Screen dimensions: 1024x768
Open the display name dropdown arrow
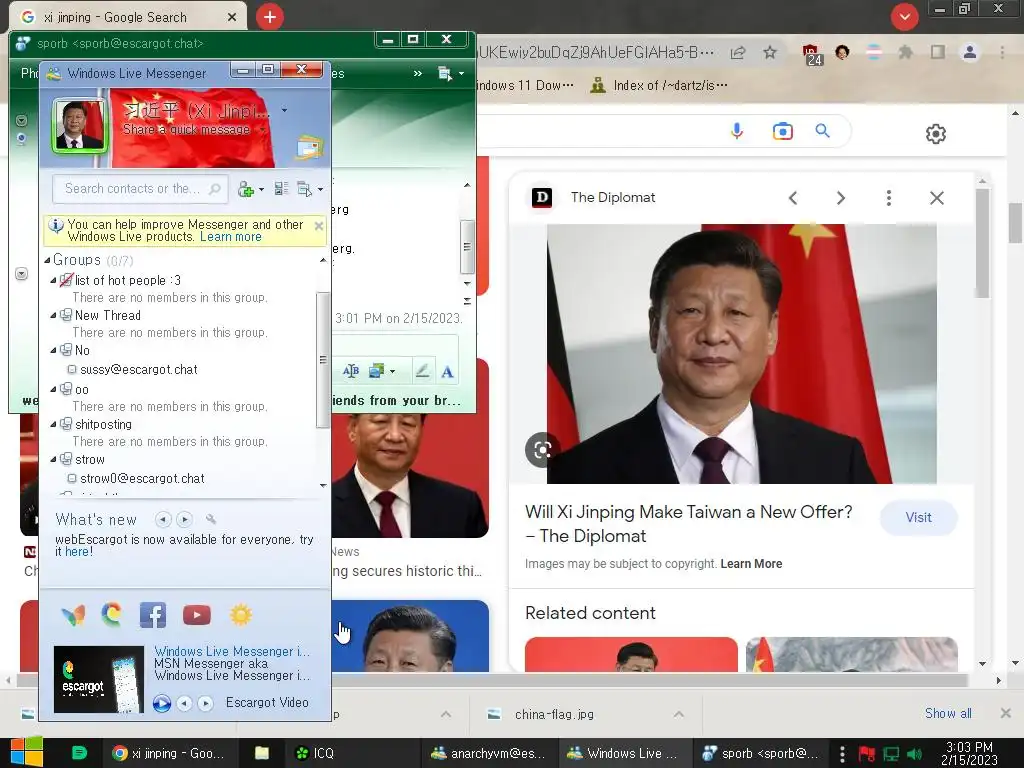(284, 110)
